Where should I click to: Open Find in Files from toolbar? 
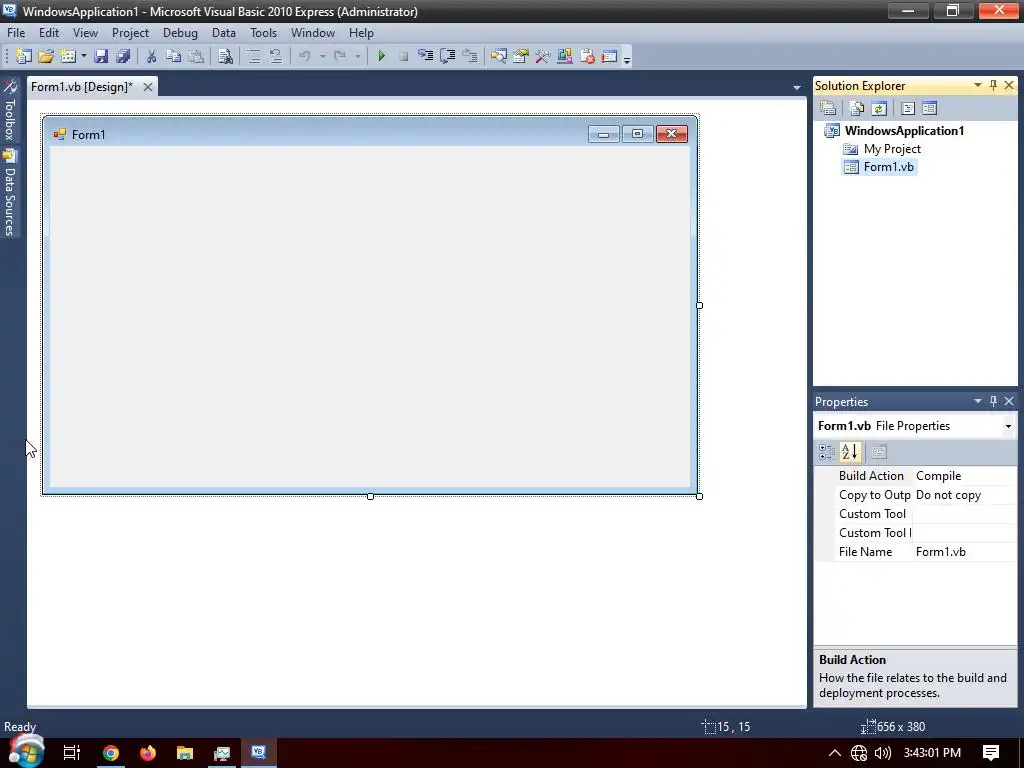click(225, 56)
